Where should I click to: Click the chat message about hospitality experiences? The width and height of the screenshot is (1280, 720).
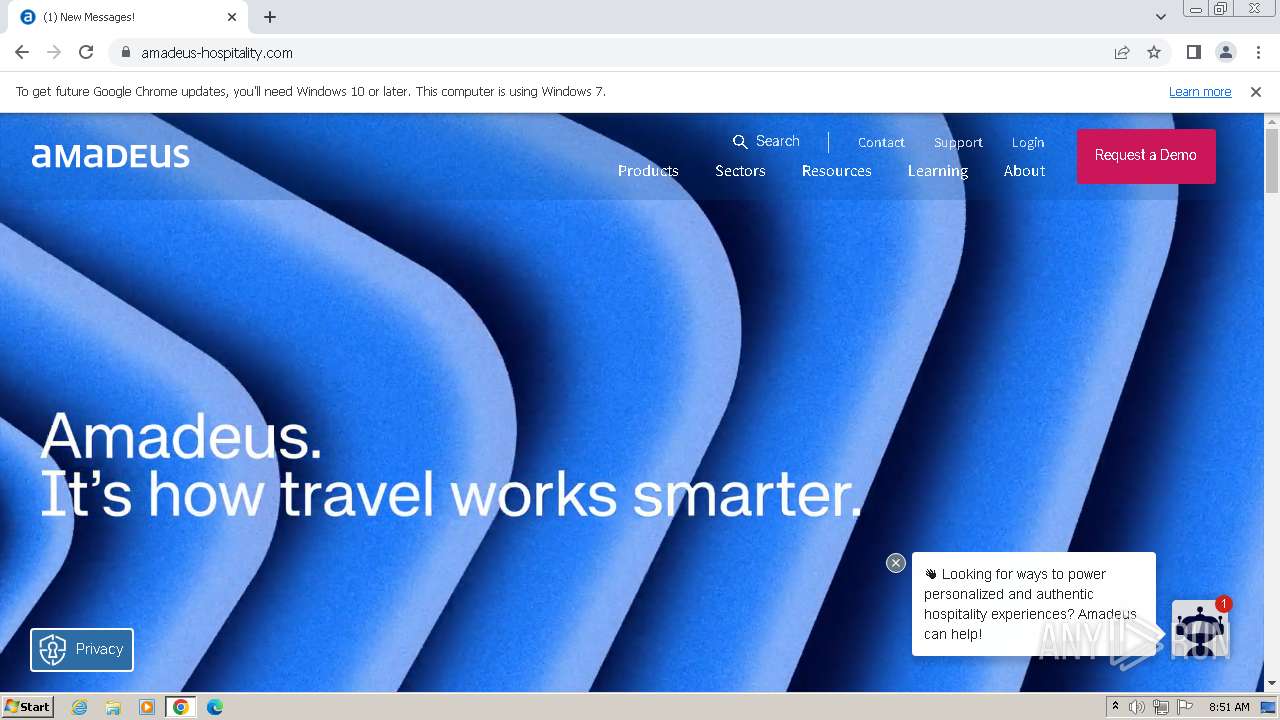pos(1034,604)
